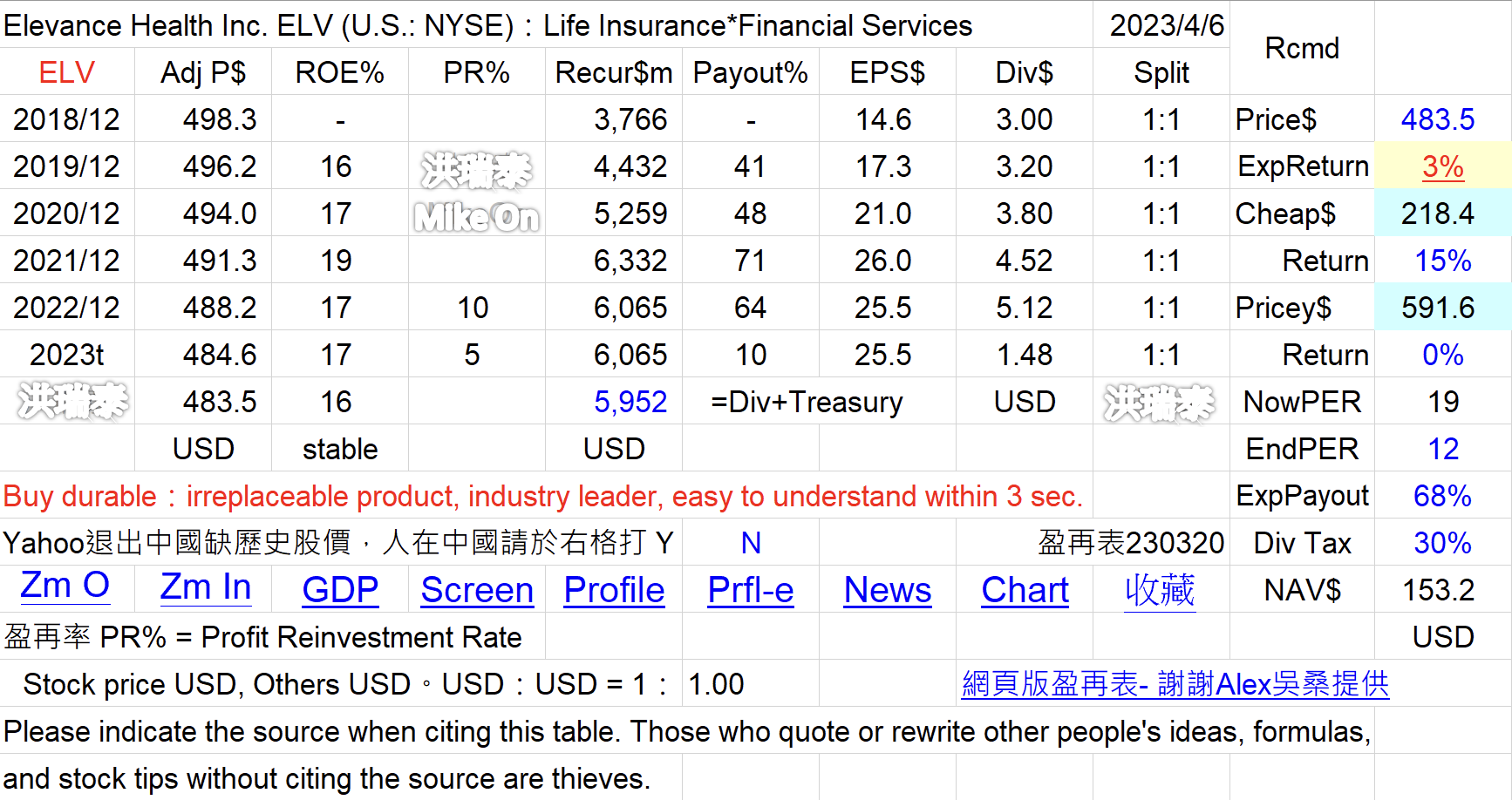The height and width of the screenshot is (800, 1512).
Task: Select the ROE% column header
Action: pyautogui.click(x=340, y=72)
